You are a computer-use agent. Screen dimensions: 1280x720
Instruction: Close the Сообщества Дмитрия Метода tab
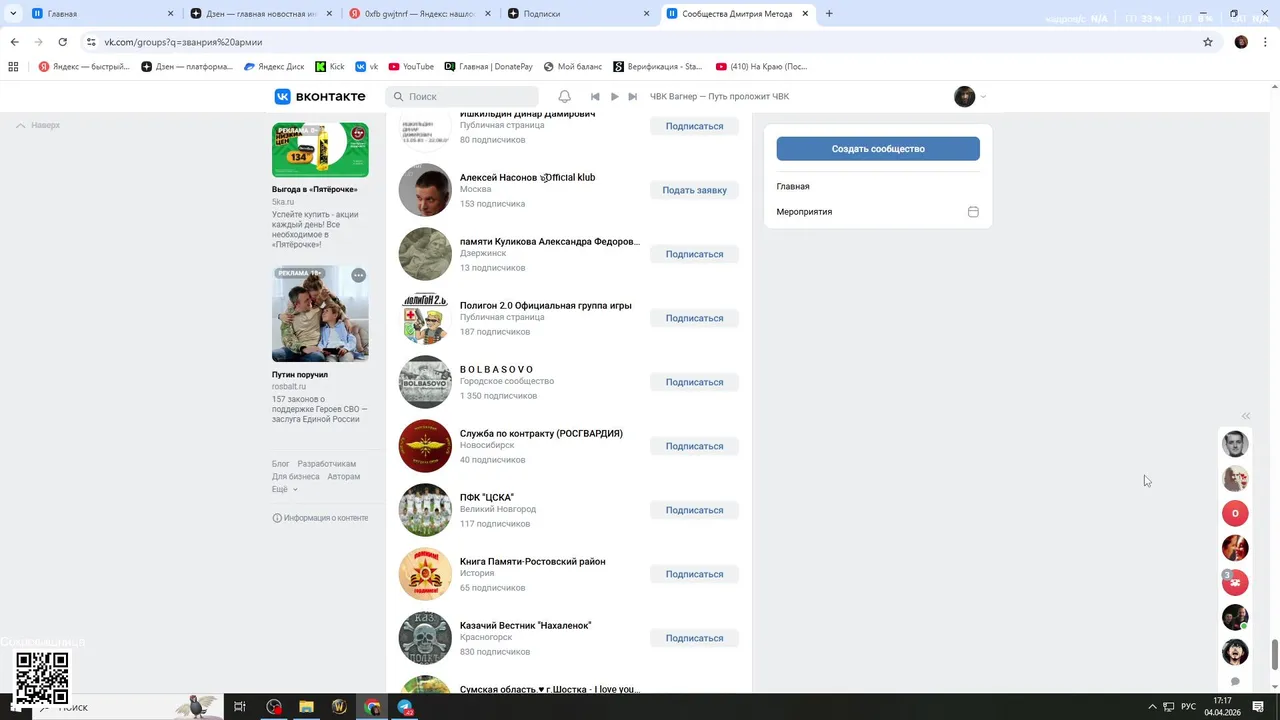[805, 14]
